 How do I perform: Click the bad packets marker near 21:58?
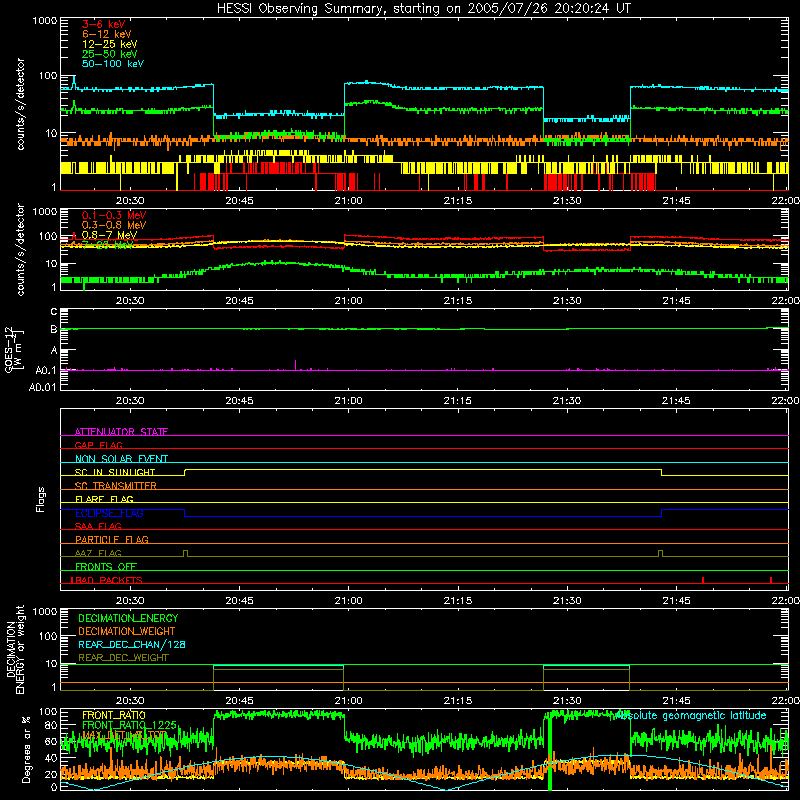point(771,580)
